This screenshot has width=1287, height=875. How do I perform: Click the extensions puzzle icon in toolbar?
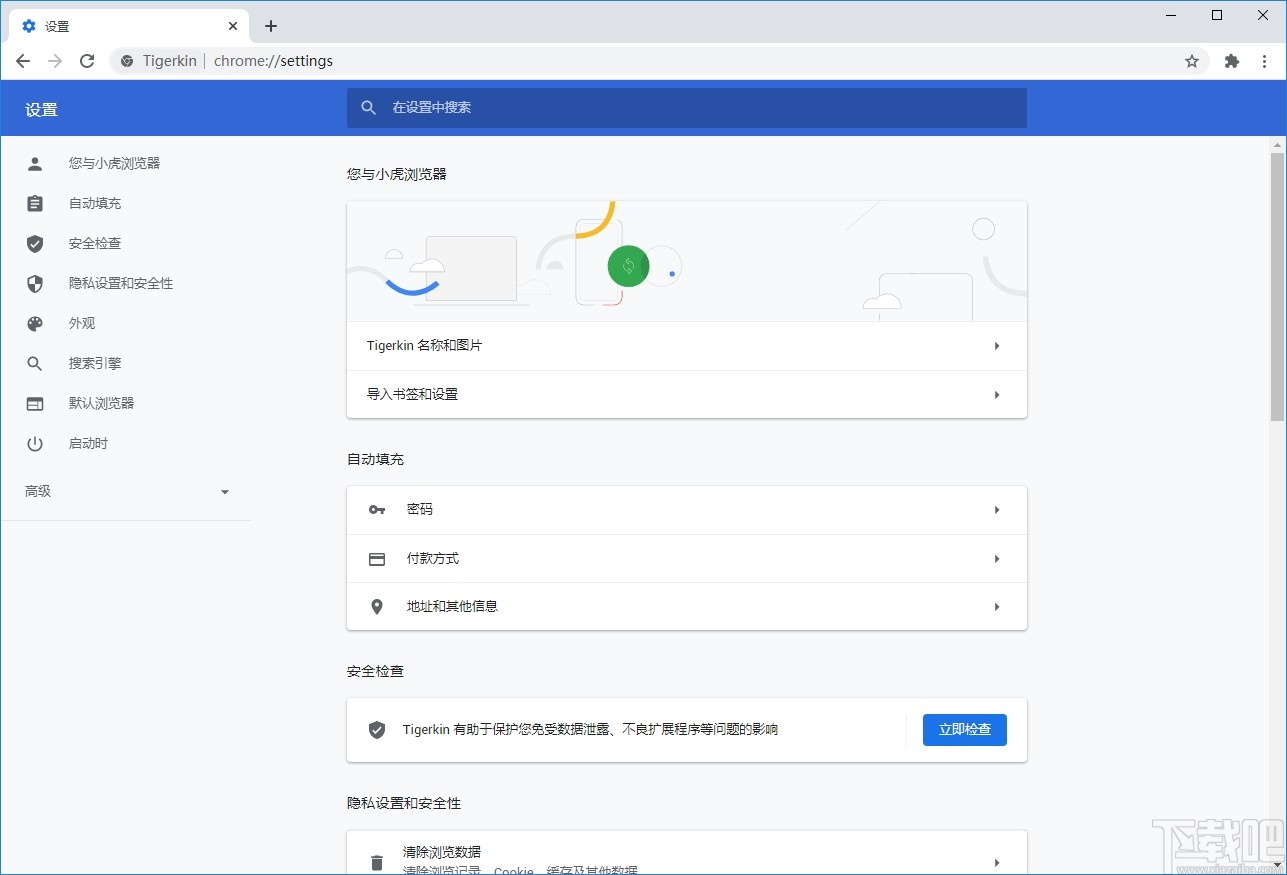[1231, 61]
